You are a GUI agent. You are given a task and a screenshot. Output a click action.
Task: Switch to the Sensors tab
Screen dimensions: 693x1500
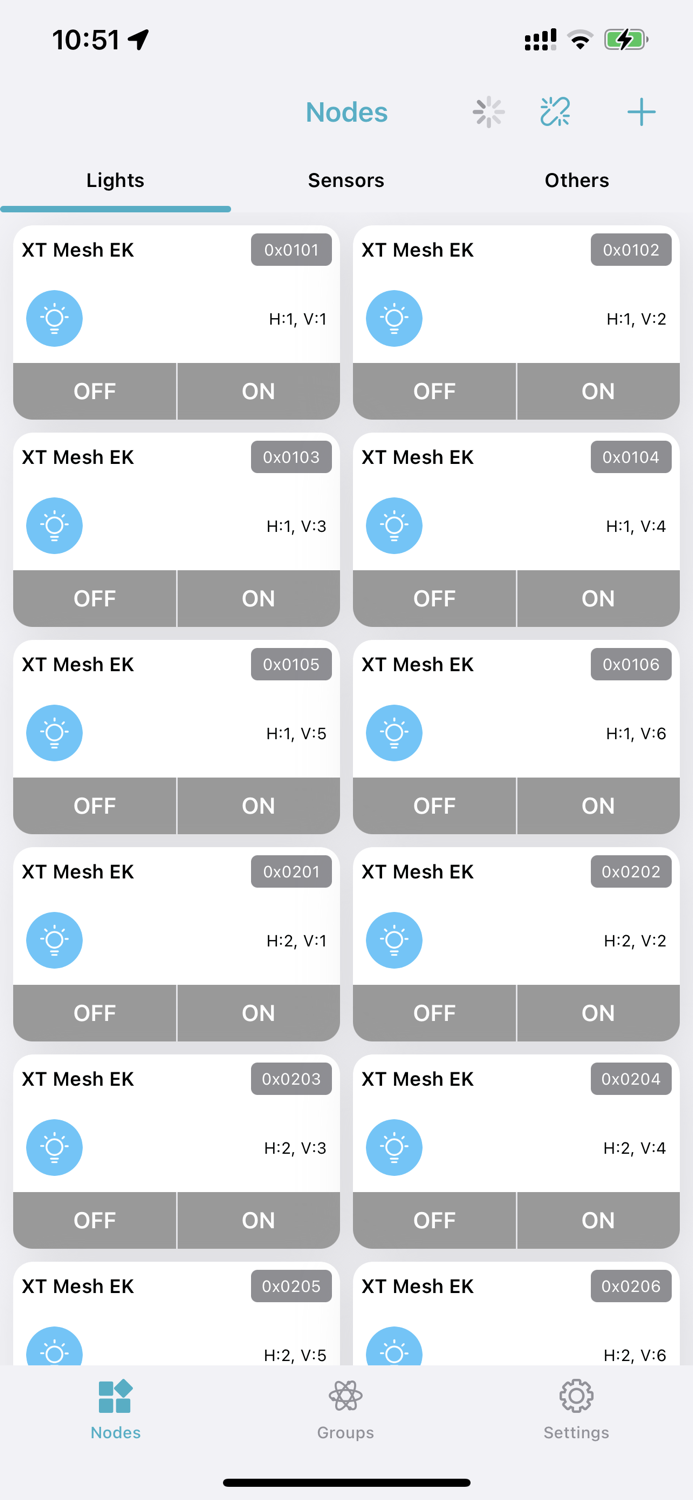[345, 180]
